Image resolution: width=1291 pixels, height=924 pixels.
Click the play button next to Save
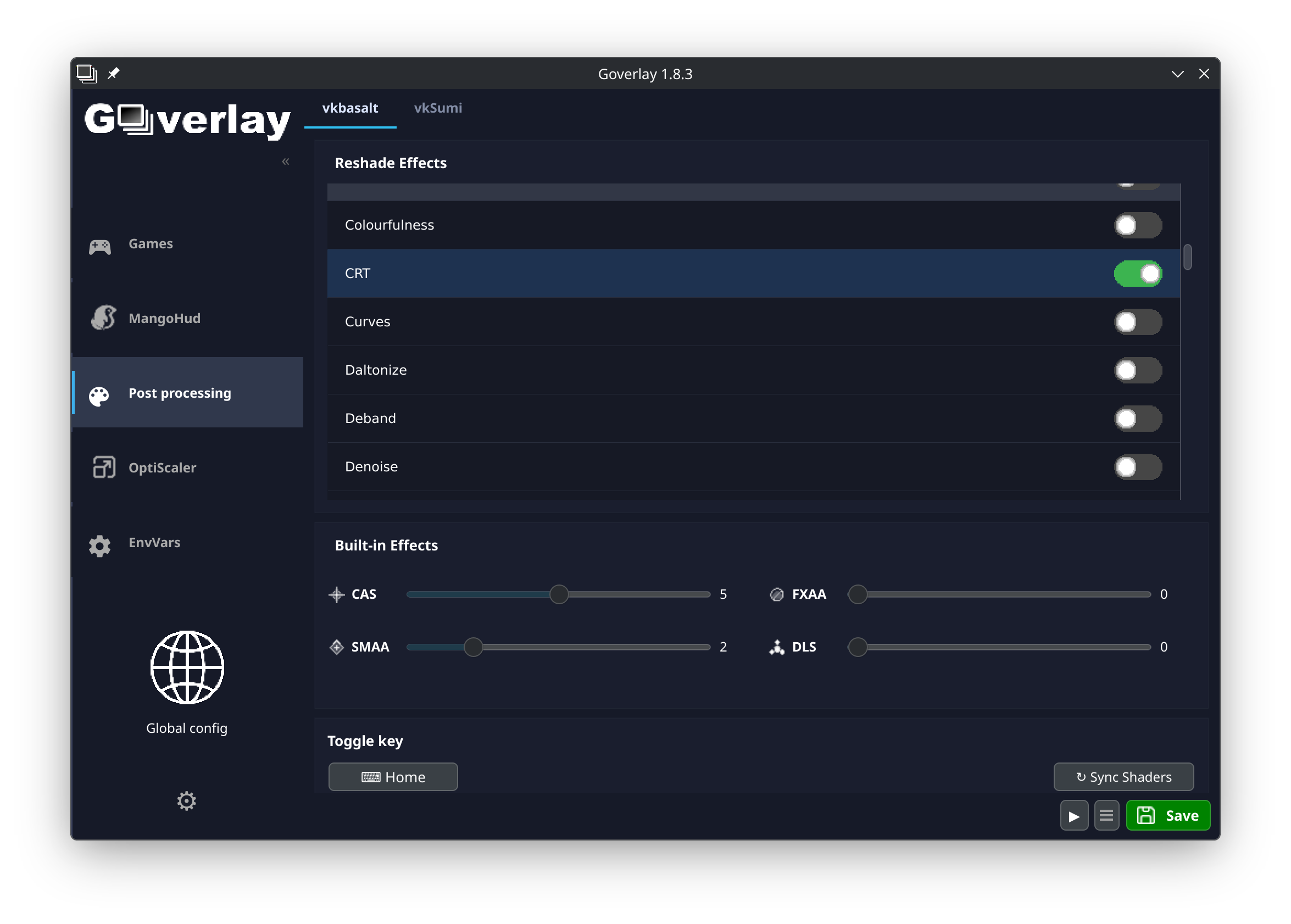pos(1073,815)
